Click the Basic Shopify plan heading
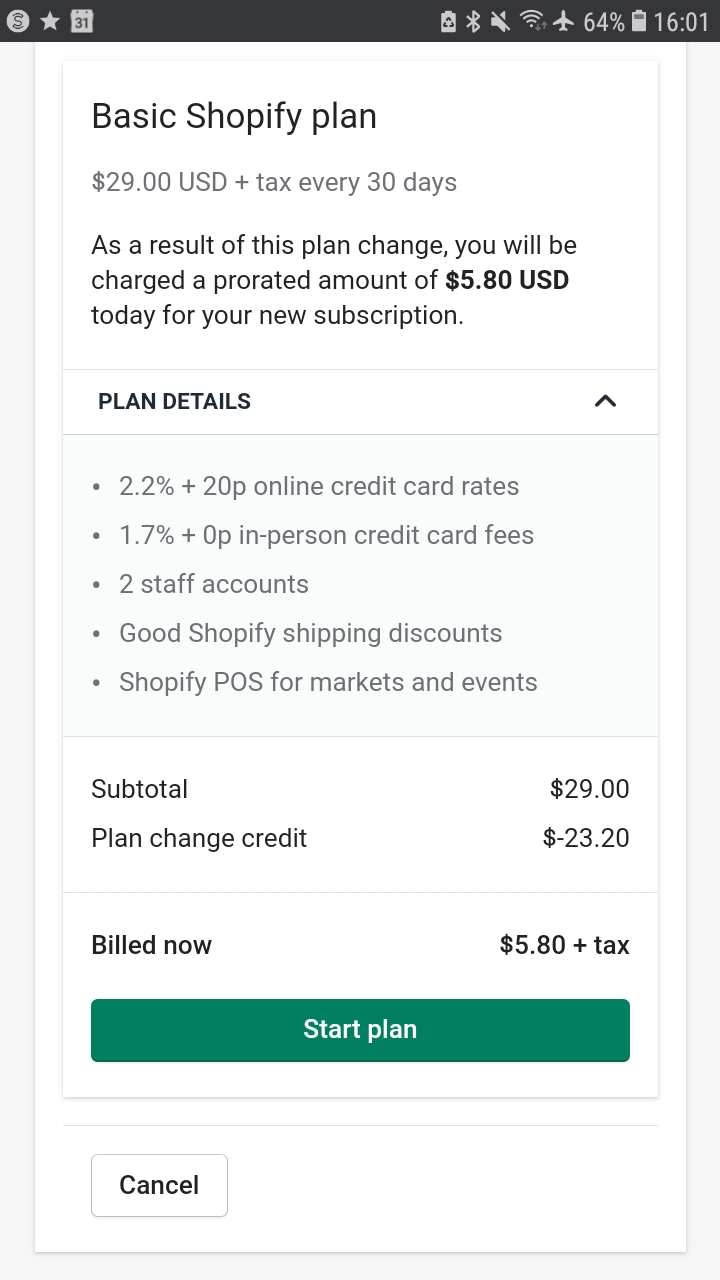 (x=234, y=116)
